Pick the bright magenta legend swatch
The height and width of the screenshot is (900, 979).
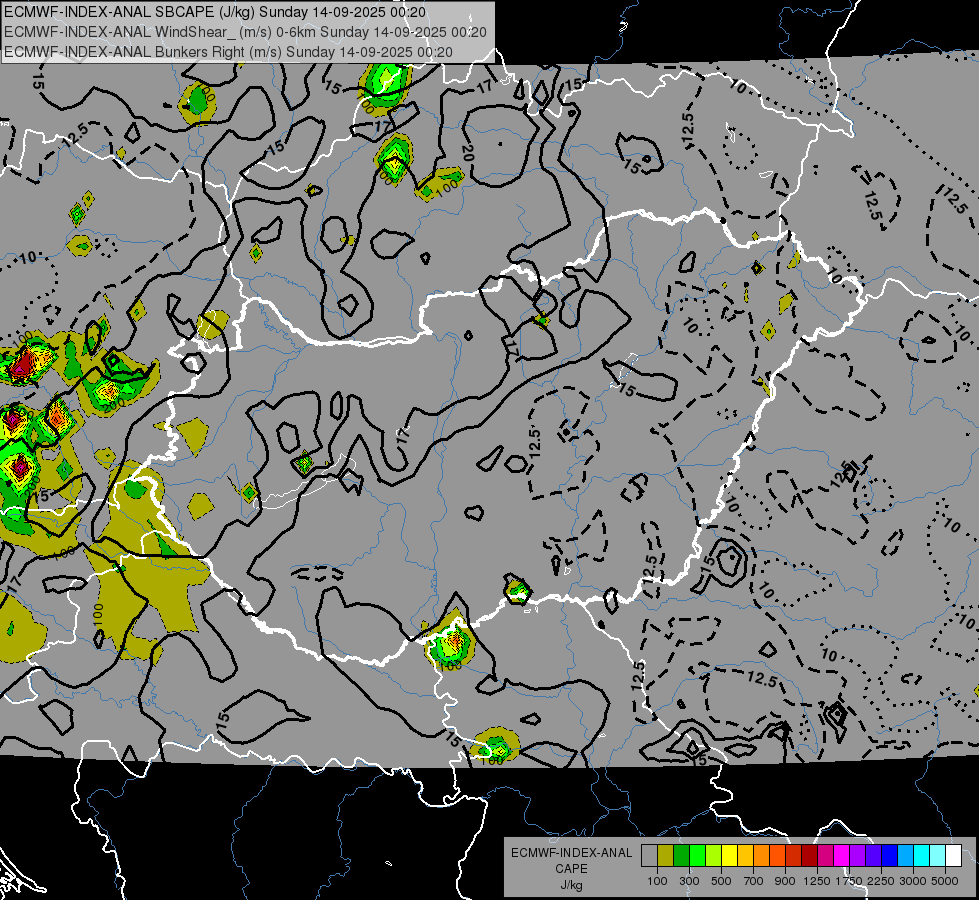click(x=842, y=856)
